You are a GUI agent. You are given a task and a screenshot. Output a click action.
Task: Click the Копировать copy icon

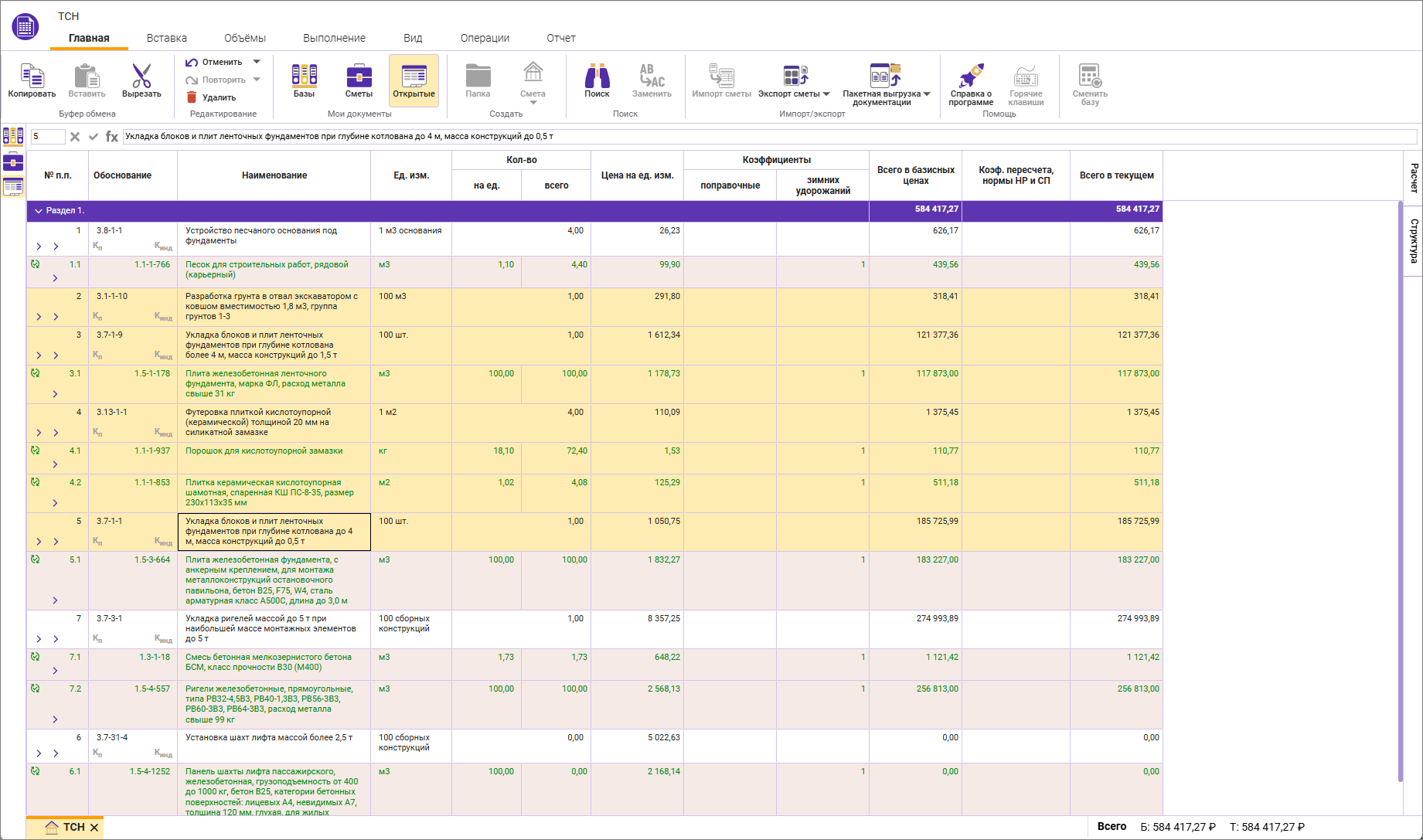click(32, 77)
